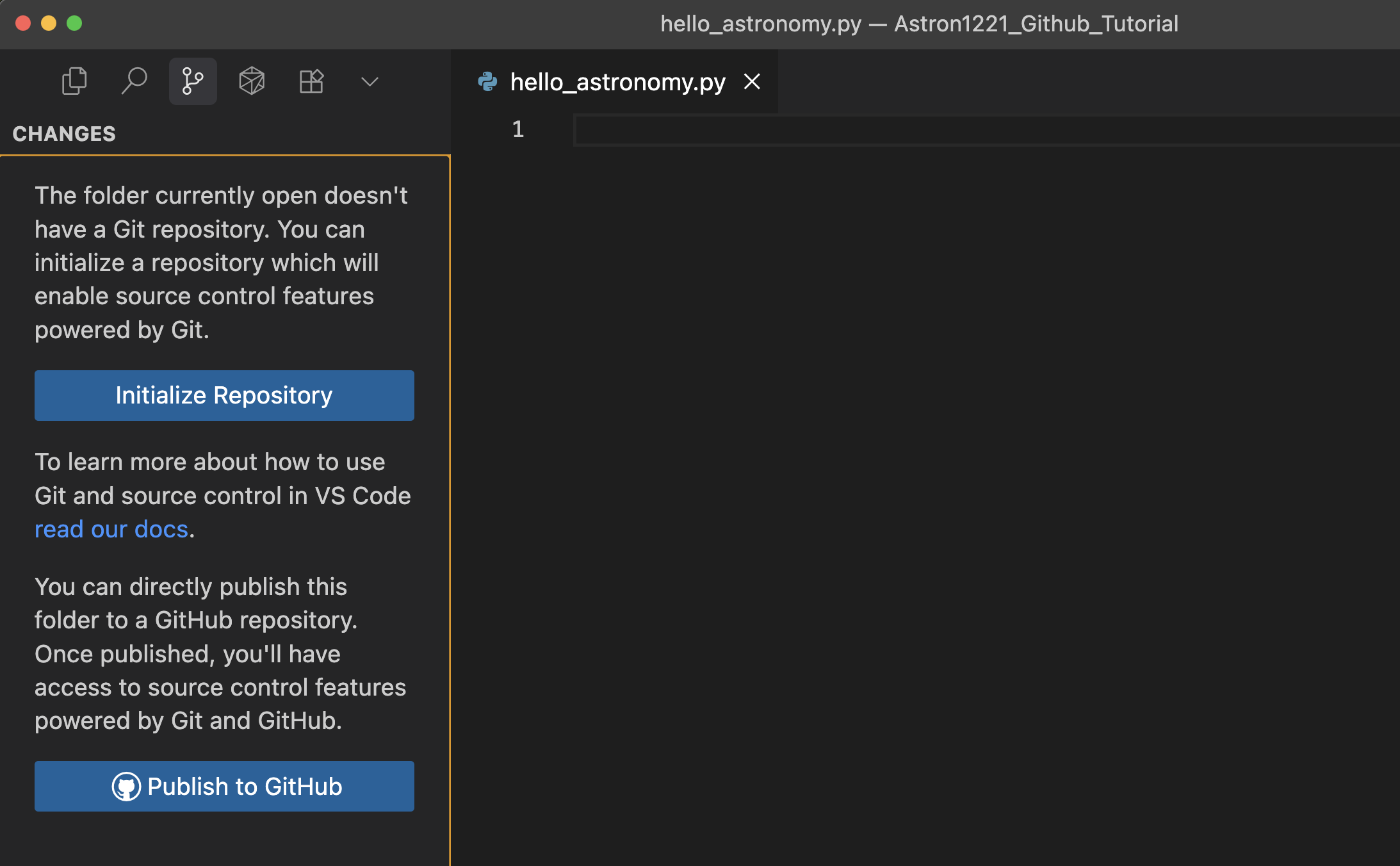1400x866 pixels.
Task: Click the Publish to GitHub button
Action: click(x=224, y=786)
